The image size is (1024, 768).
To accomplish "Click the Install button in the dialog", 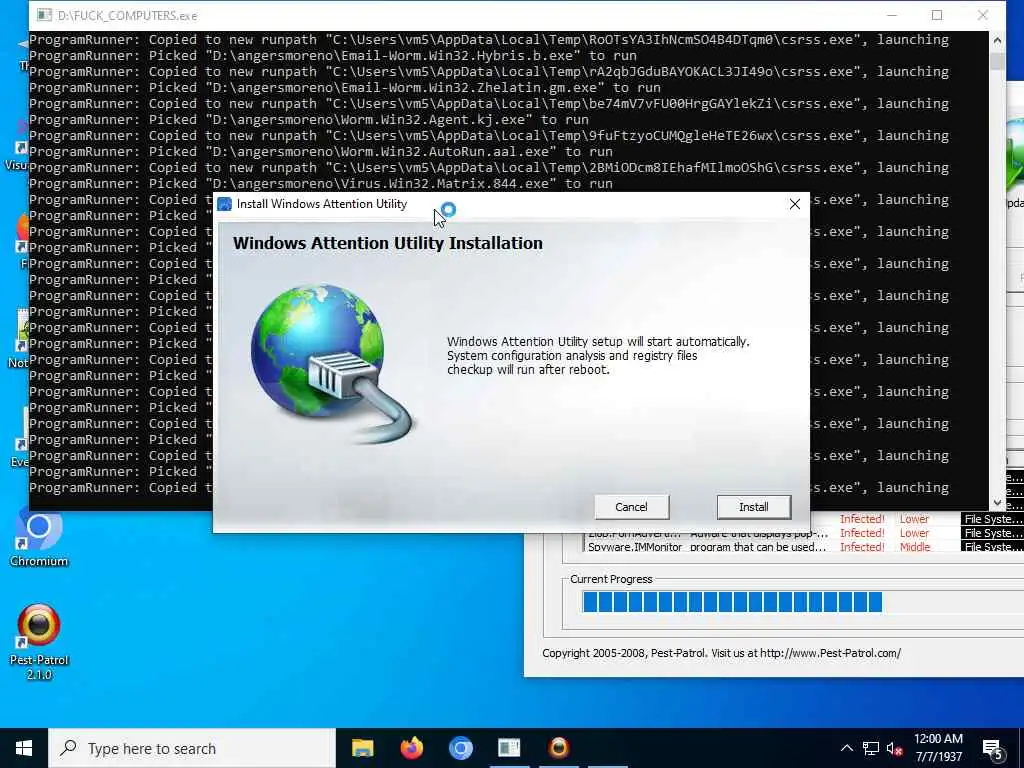I will (754, 507).
